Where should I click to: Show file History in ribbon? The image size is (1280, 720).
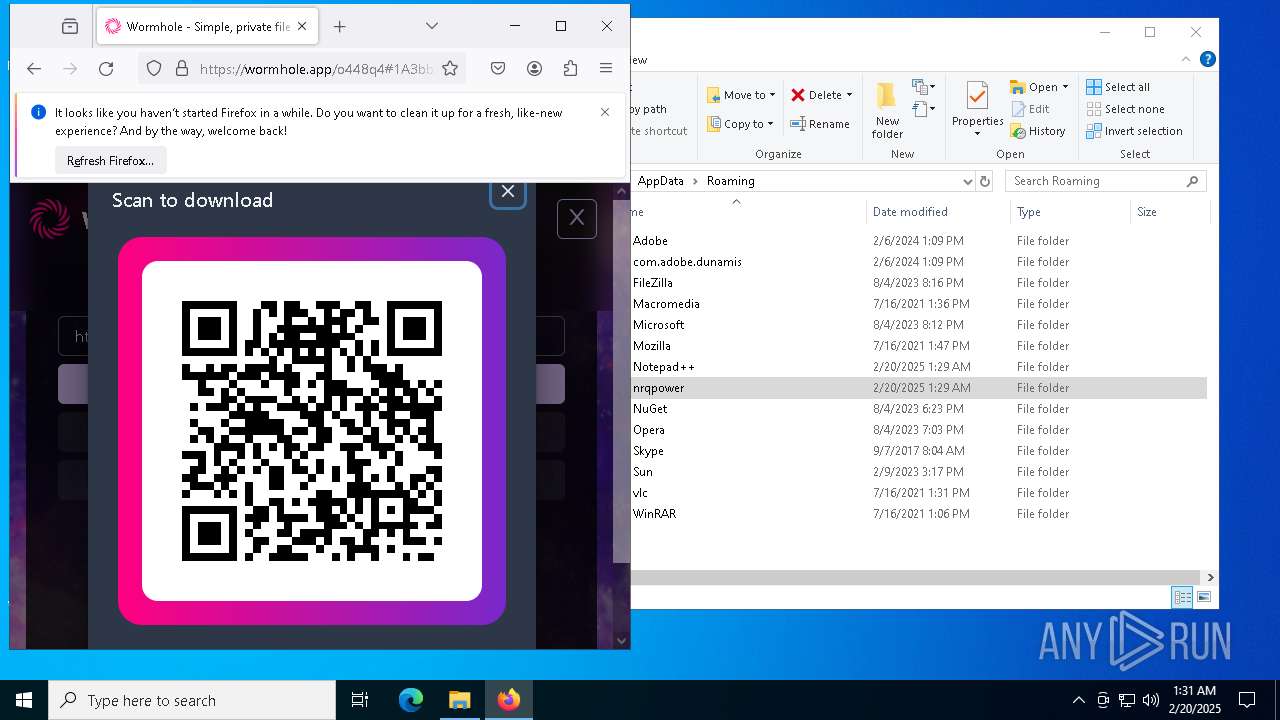click(x=1038, y=131)
